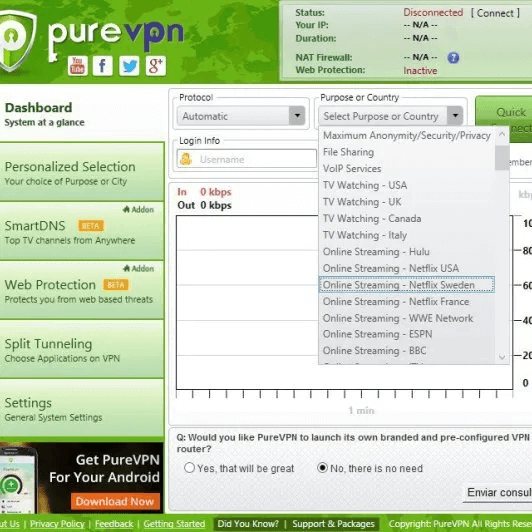Viewport: 532px width, 532px height.
Task: Click the Connect link in status
Action: point(495,13)
